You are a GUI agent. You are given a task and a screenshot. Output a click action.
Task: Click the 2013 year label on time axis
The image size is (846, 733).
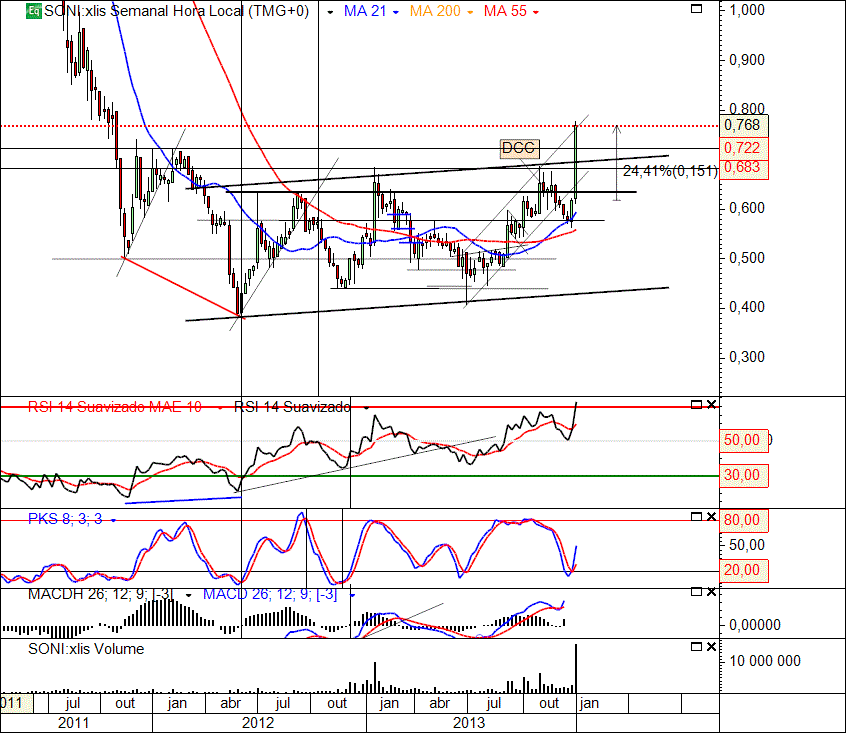(x=469, y=723)
